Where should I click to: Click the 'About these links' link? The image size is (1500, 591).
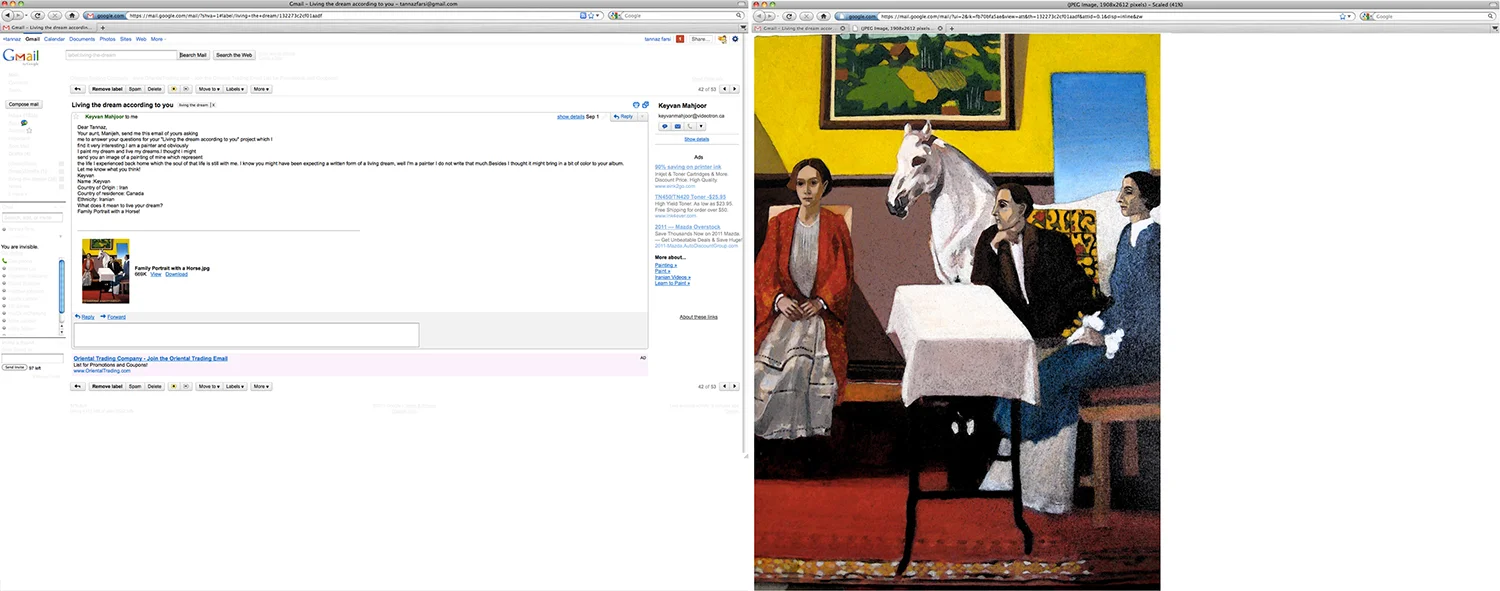tap(698, 317)
